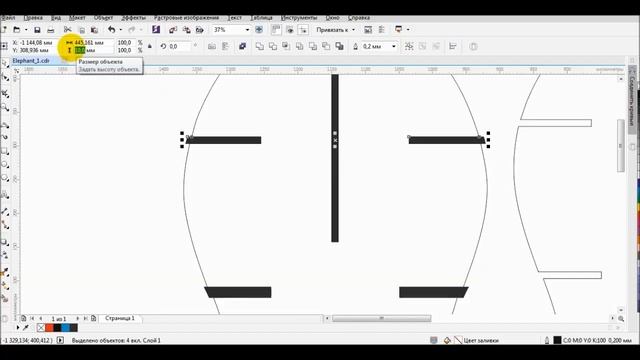
Task: Open the outline width 0,2 мм dropdown
Action: [x=394, y=47]
